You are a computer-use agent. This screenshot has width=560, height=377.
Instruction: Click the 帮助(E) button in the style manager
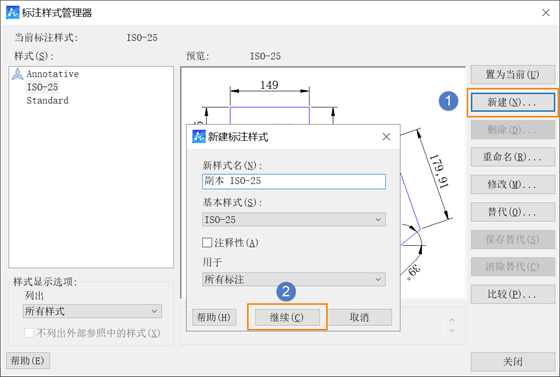(x=28, y=361)
